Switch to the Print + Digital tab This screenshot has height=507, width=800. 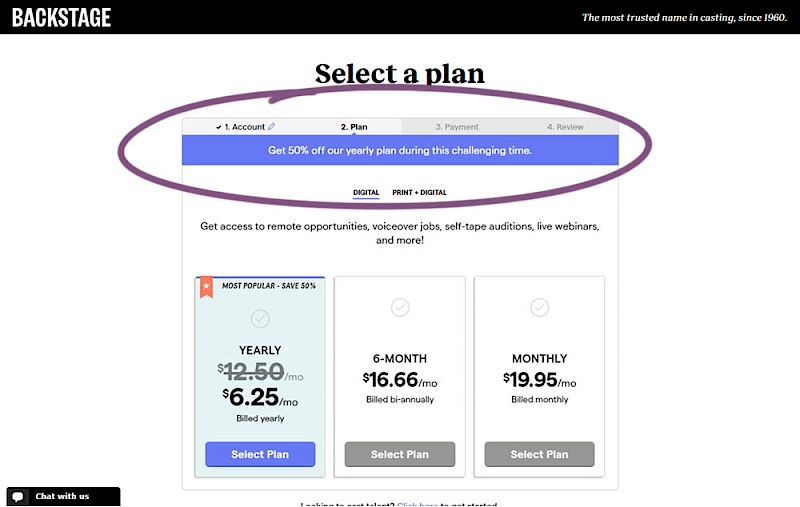[419, 192]
